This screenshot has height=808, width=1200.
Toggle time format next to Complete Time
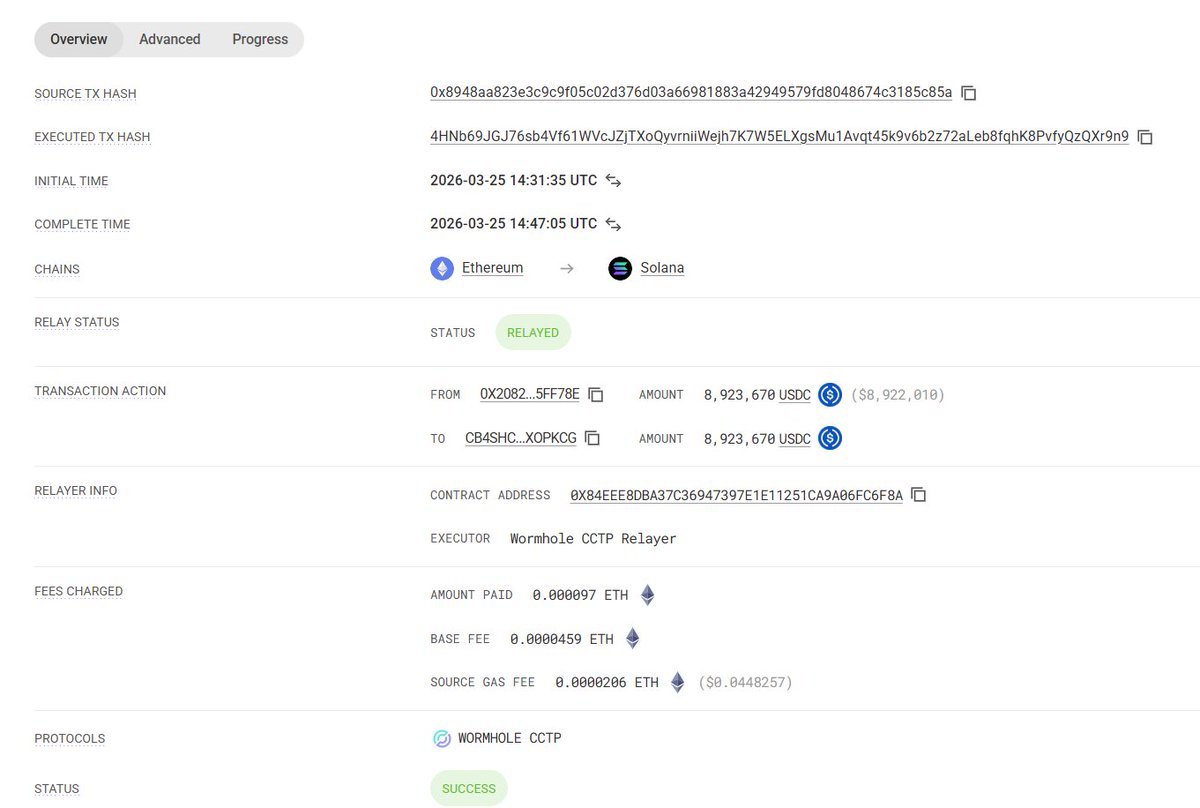click(613, 224)
